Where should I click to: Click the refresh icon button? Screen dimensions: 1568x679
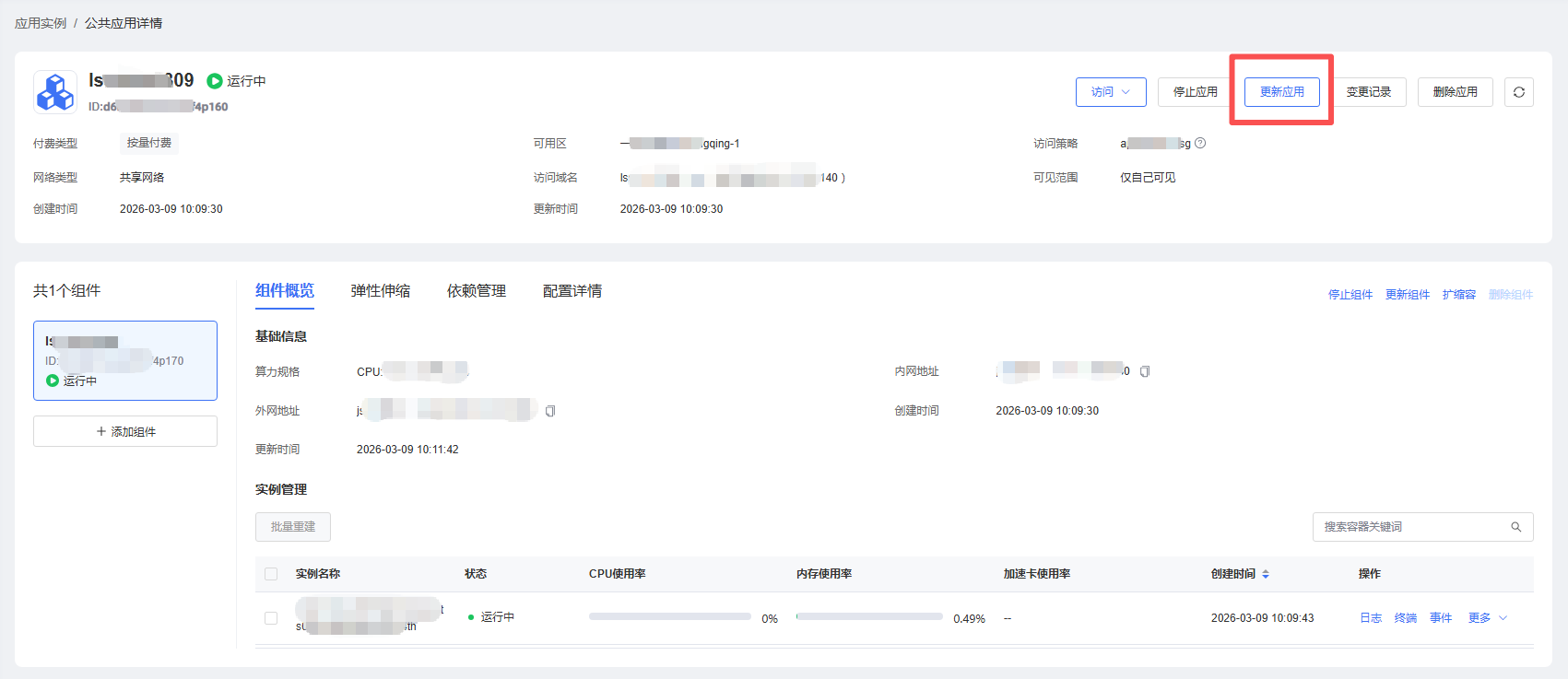(x=1518, y=92)
